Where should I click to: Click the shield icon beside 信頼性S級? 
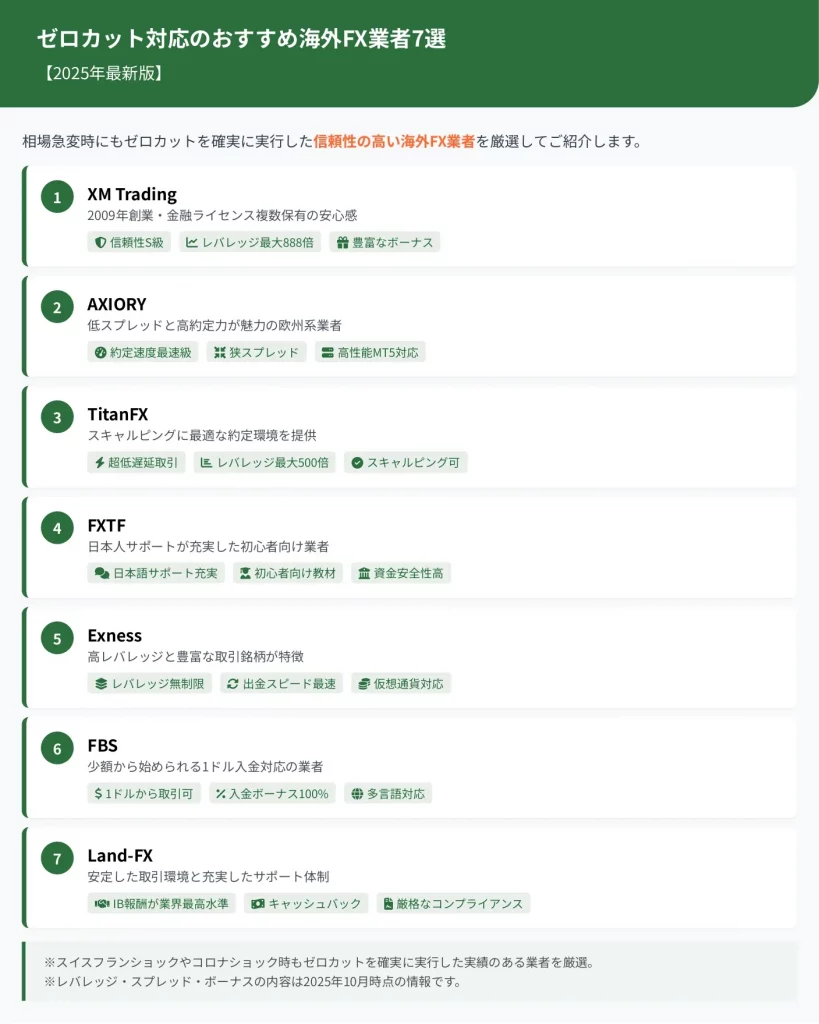pos(100,242)
